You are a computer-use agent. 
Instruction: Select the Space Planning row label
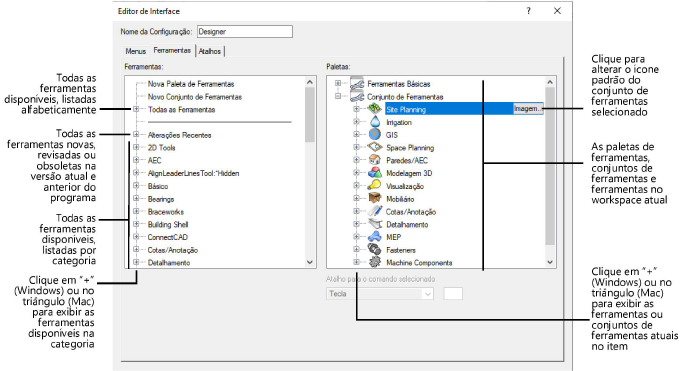[x=410, y=147]
